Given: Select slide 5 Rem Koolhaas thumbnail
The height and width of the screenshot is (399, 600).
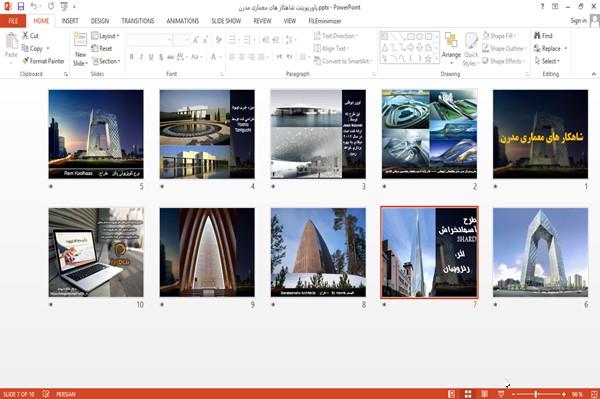Looking at the screenshot, I should click(x=96, y=134).
